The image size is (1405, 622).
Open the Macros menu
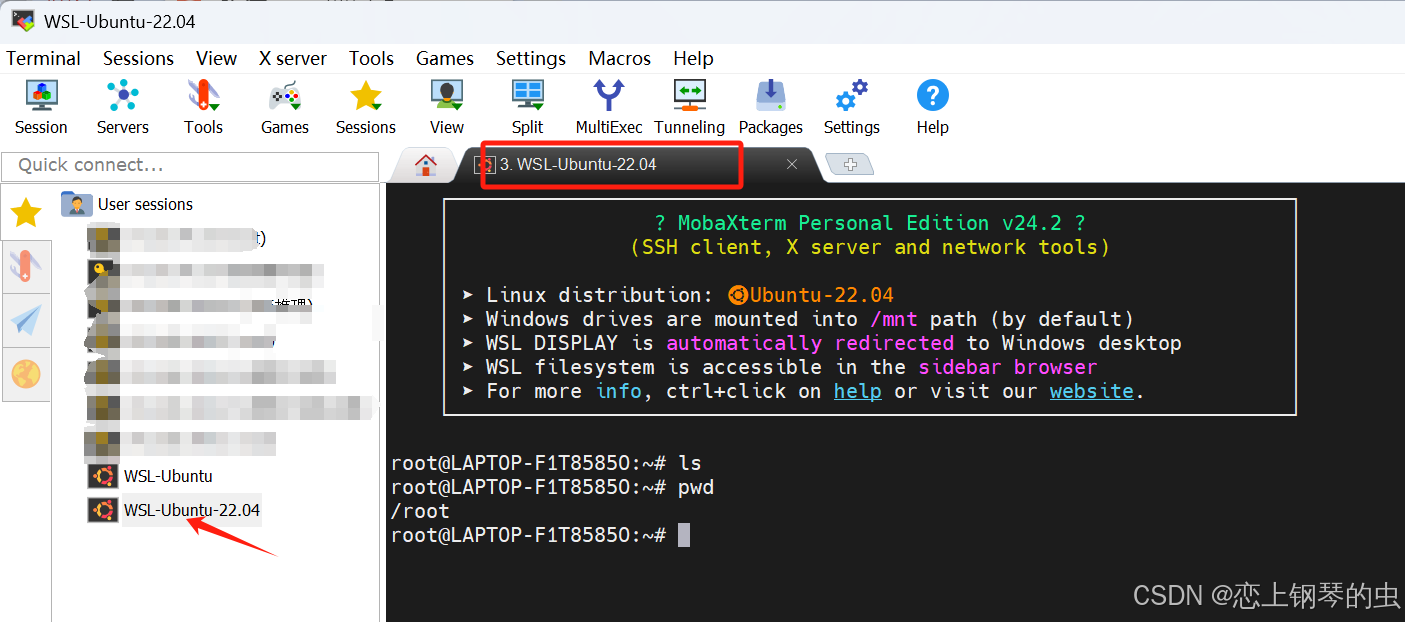click(x=619, y=58)
